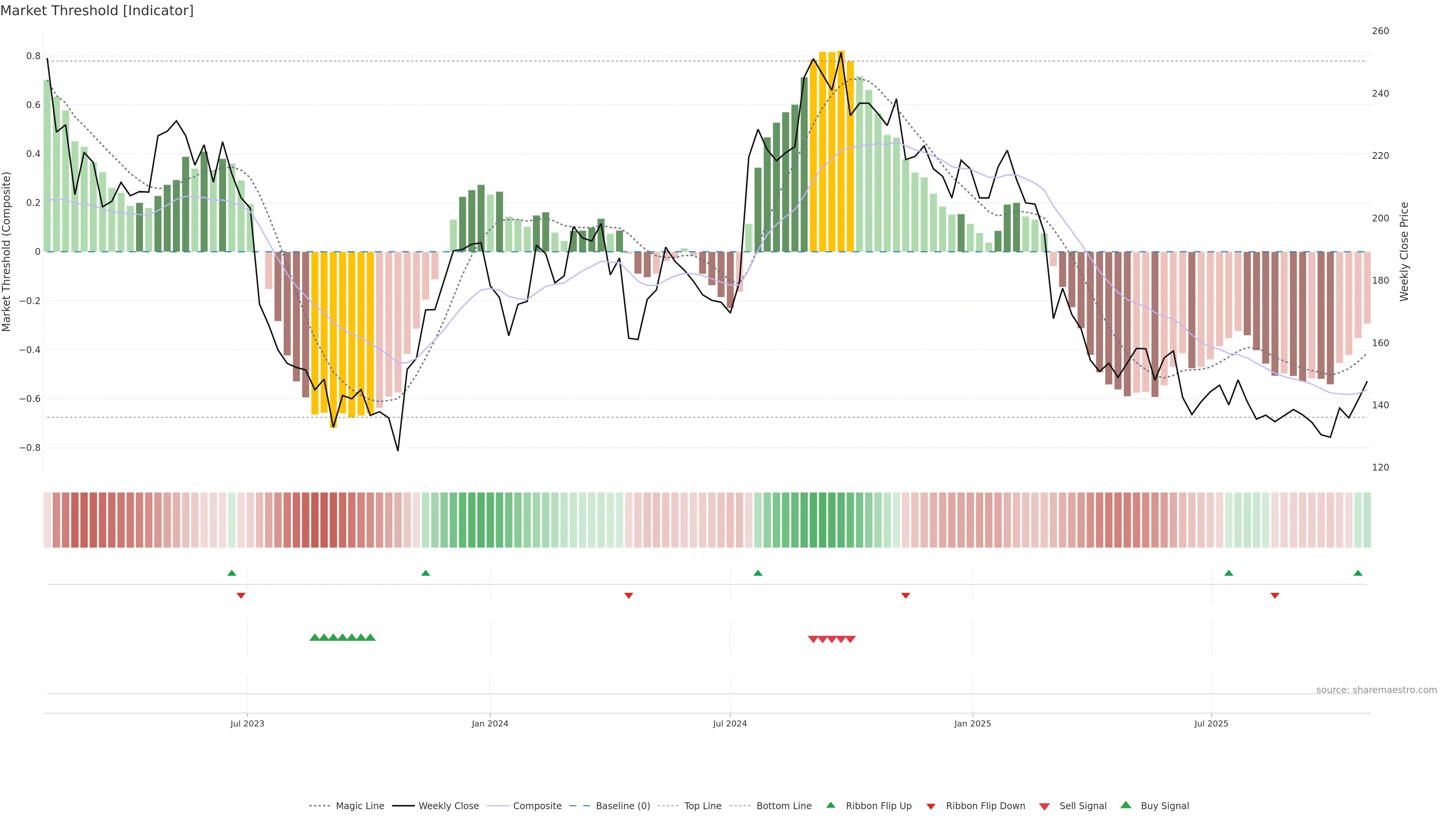The width and height of the screenshot is (1456, 819).
Task: Click the Jul 2025 x-axis label
Action: coord(1211,723)
